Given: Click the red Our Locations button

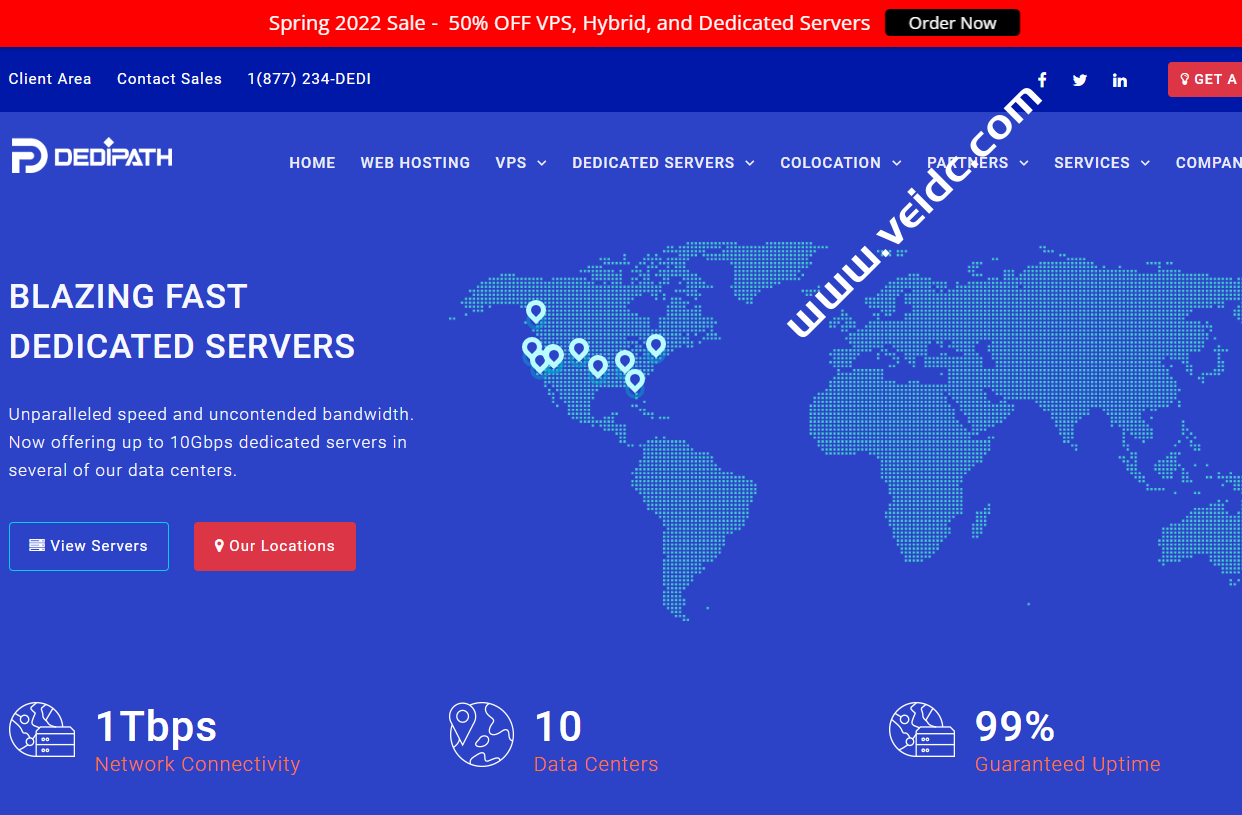Looking at the screenshot, I should tap(275, 546).
